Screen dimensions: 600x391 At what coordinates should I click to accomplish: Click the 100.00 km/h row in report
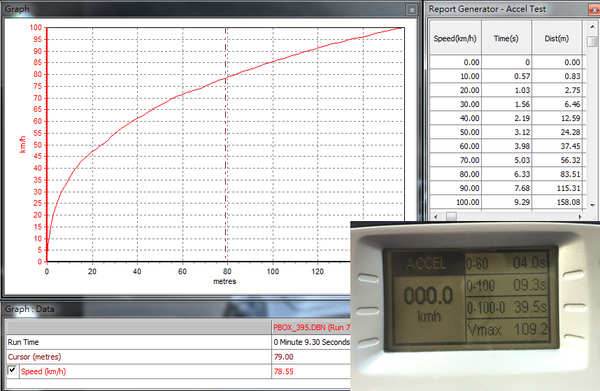507,202
